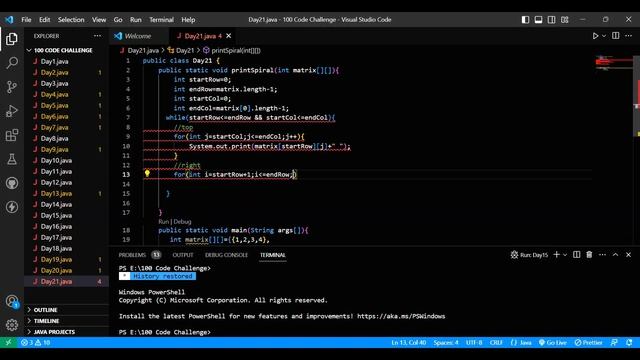Add a new terminal with plus icon

coord(556,255)
